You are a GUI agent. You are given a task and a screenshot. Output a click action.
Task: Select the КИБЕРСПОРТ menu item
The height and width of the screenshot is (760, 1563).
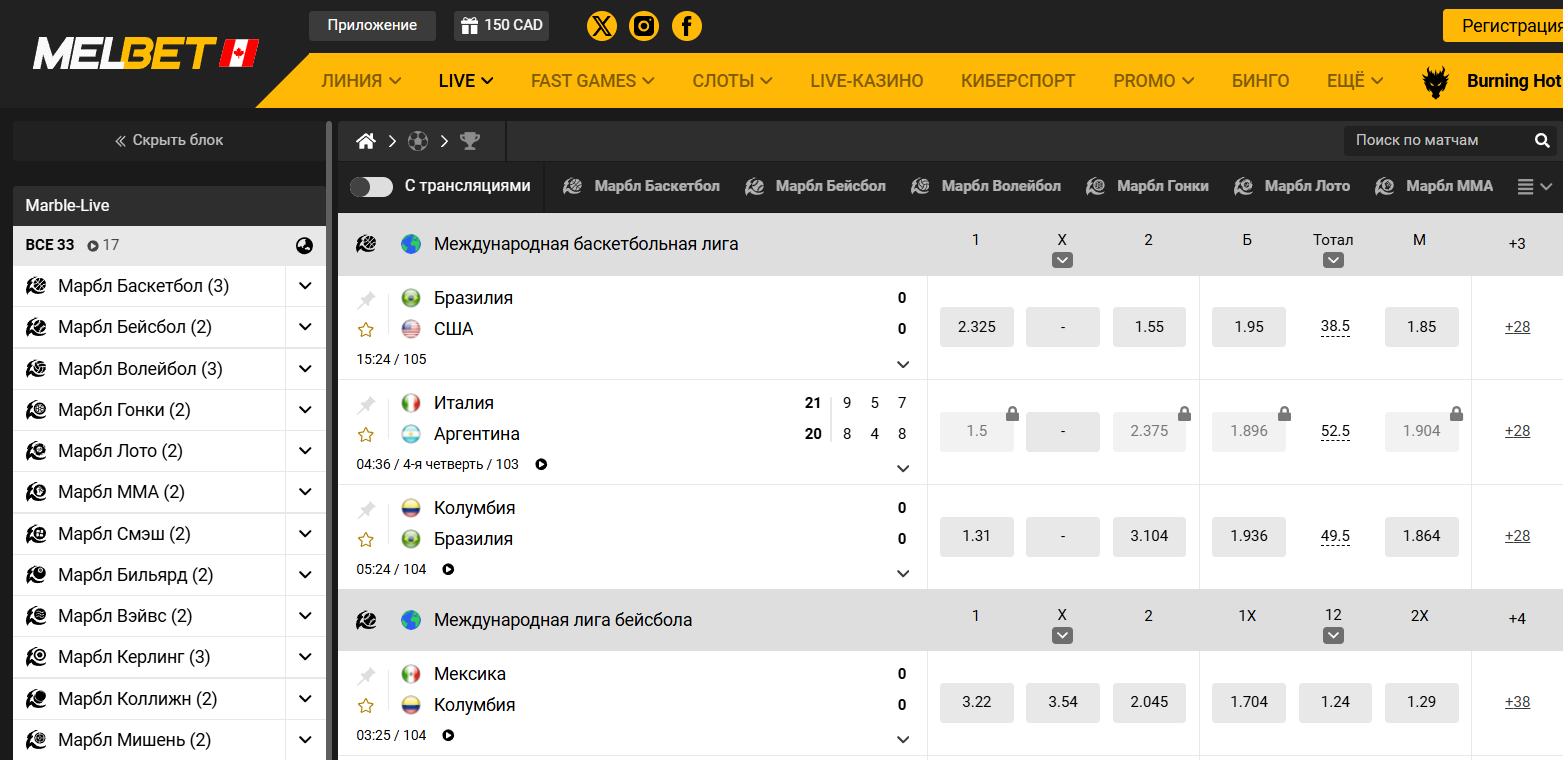(1018, 80)
